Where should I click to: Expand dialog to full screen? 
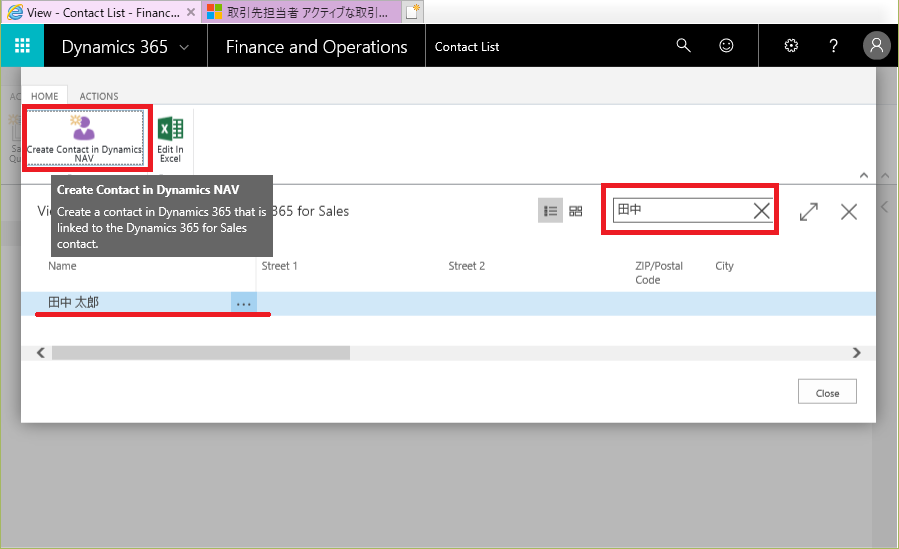point(808,212)
